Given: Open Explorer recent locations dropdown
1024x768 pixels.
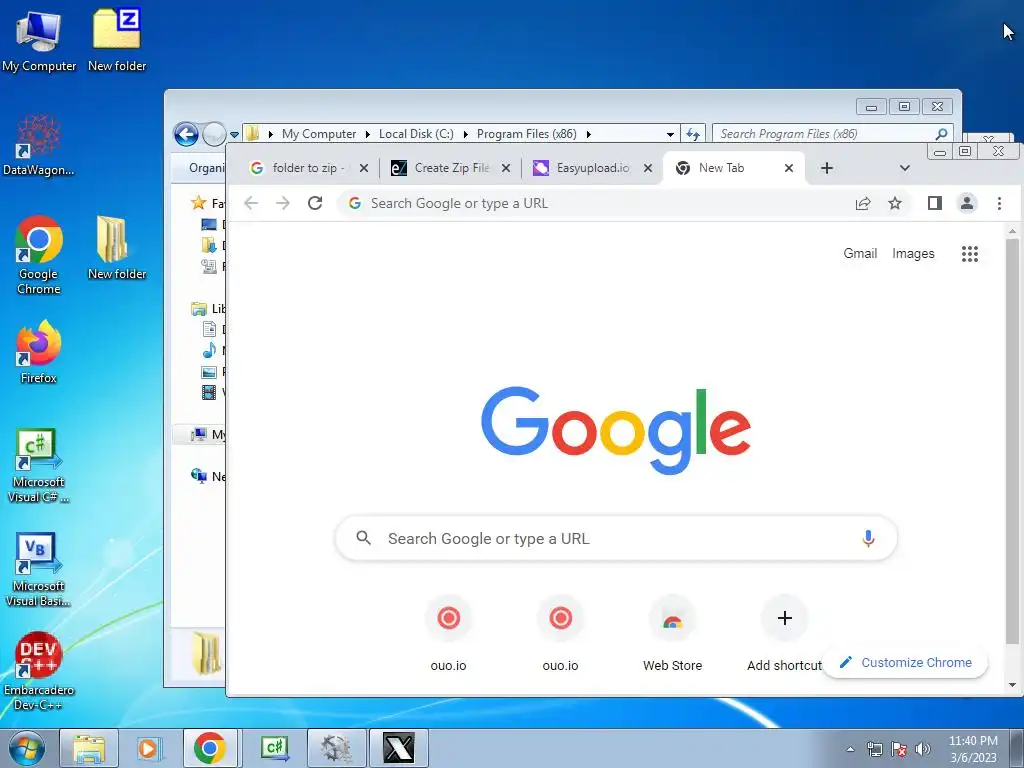Looking at the screenshot, I should 234,135.
